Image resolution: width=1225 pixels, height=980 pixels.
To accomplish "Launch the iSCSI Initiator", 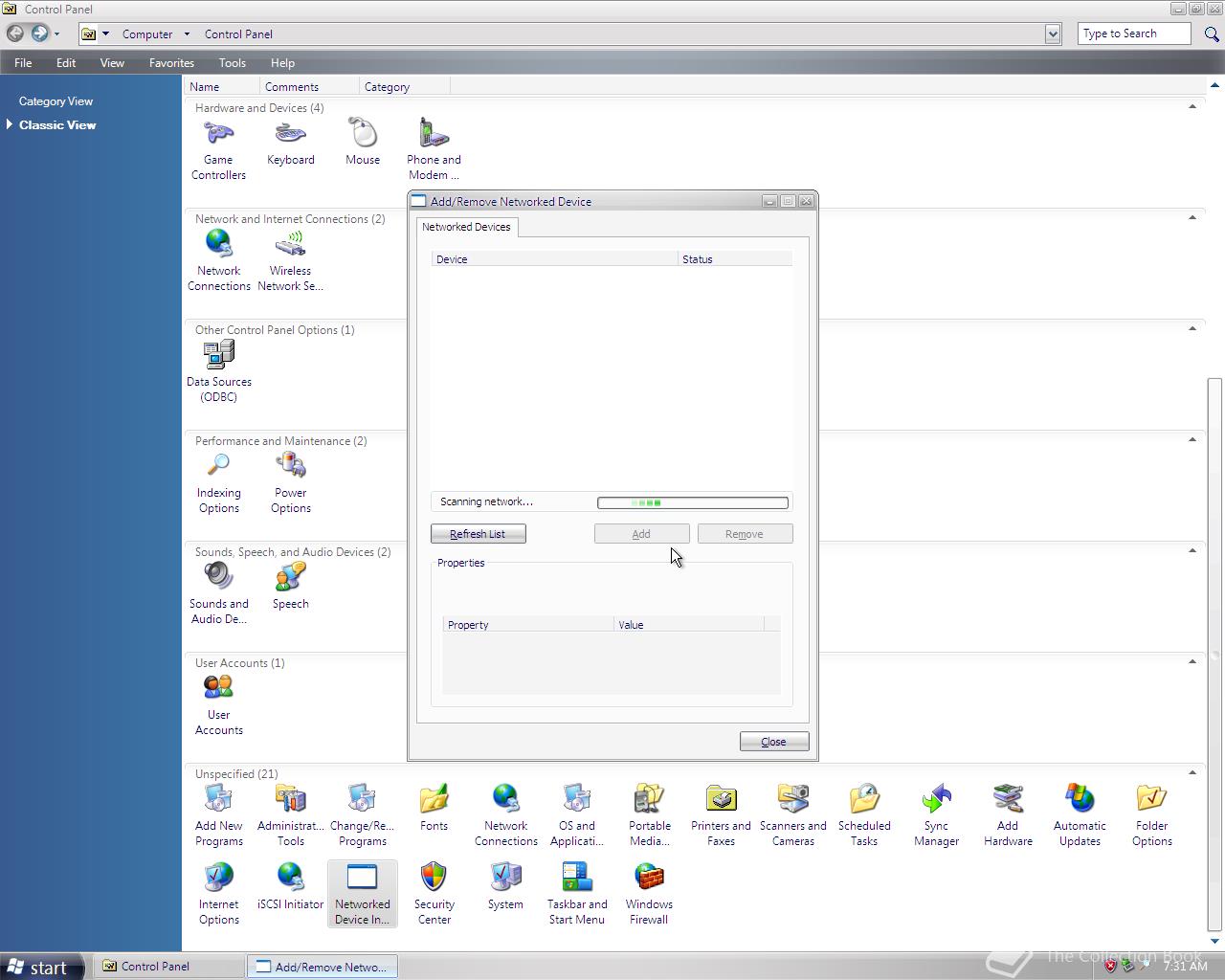I will click(290, 892).
